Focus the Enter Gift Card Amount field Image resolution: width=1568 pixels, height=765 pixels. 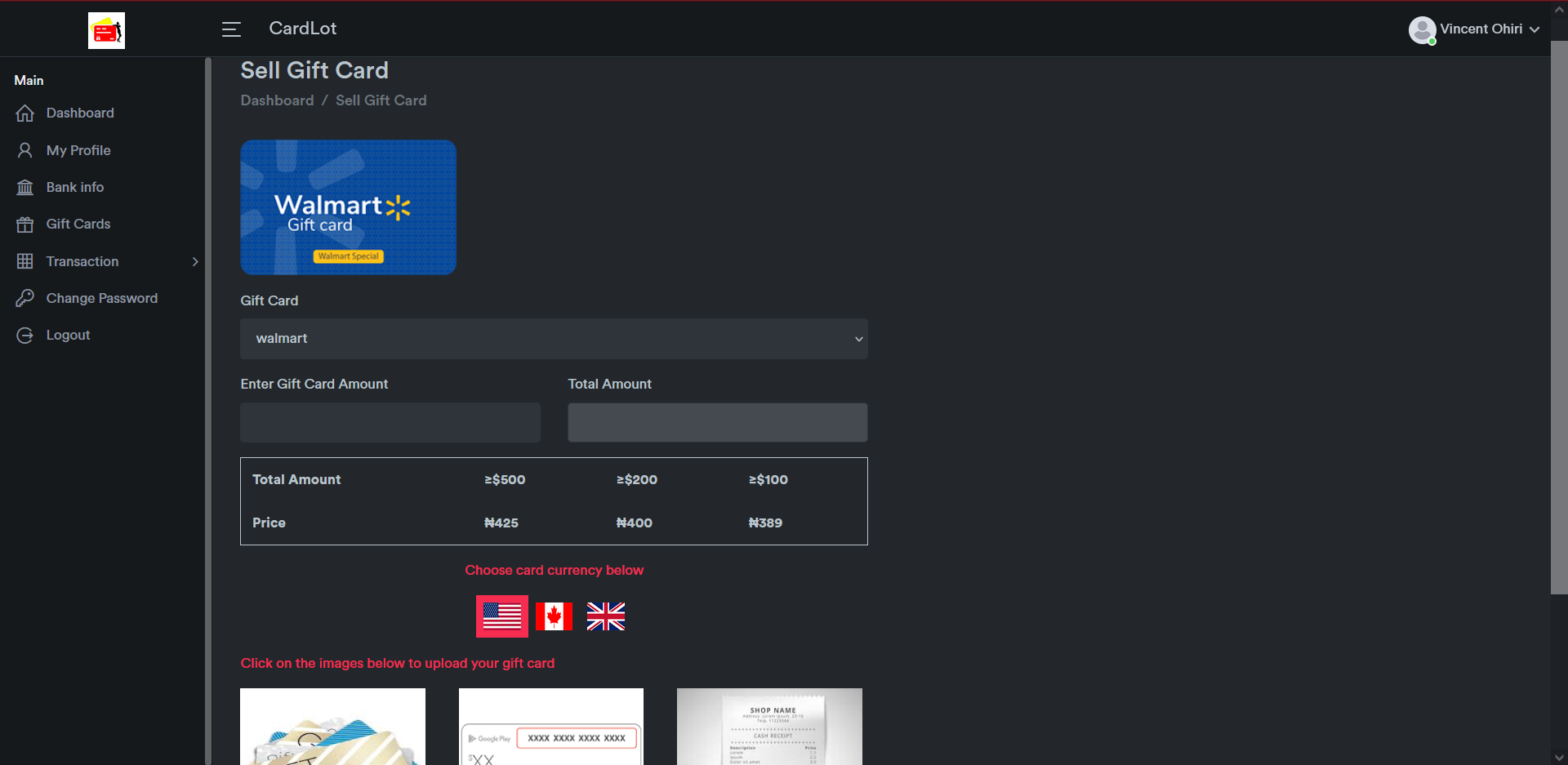point(390,422)
